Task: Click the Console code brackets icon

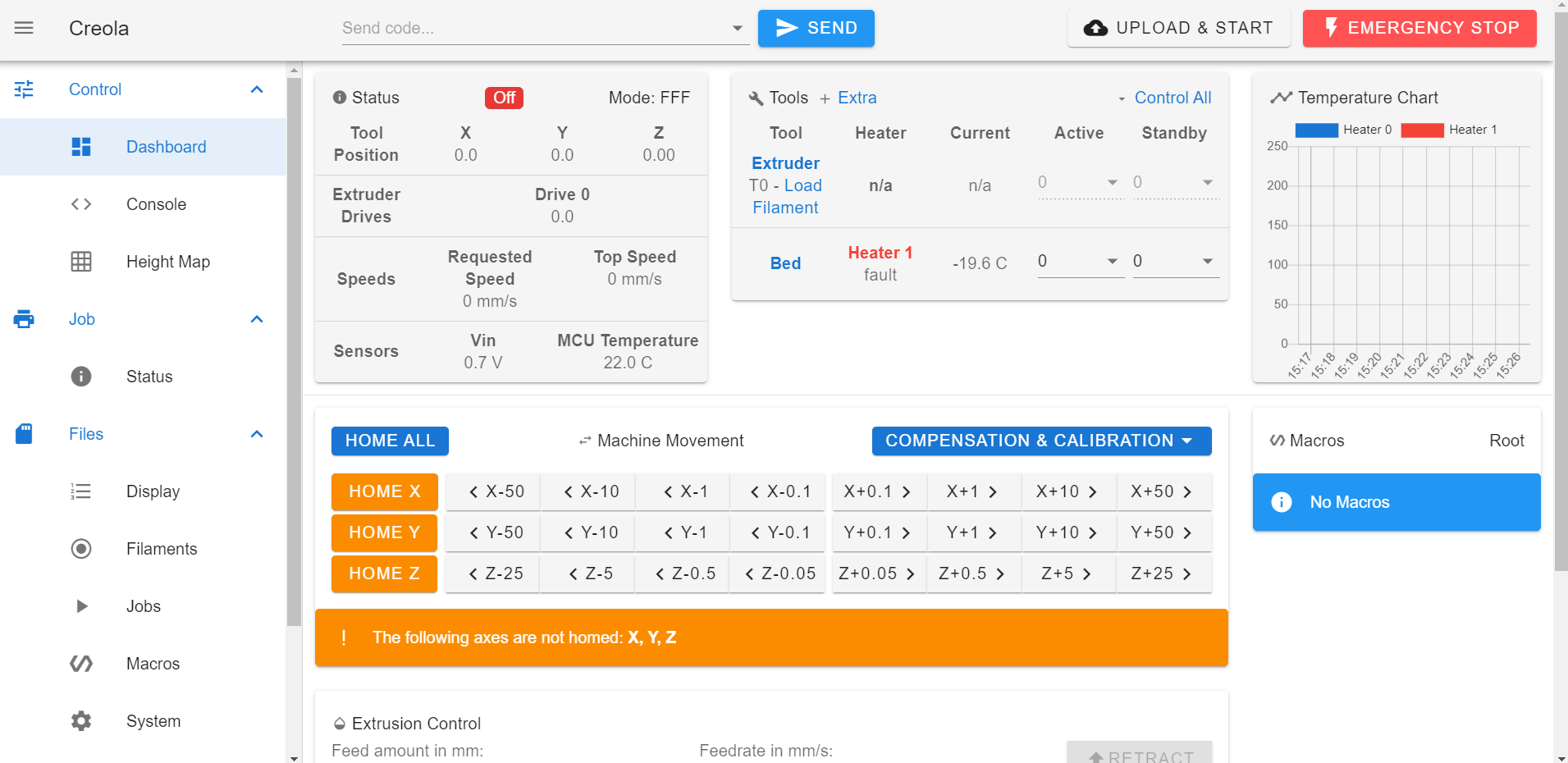Action: (x=81, y=204)
